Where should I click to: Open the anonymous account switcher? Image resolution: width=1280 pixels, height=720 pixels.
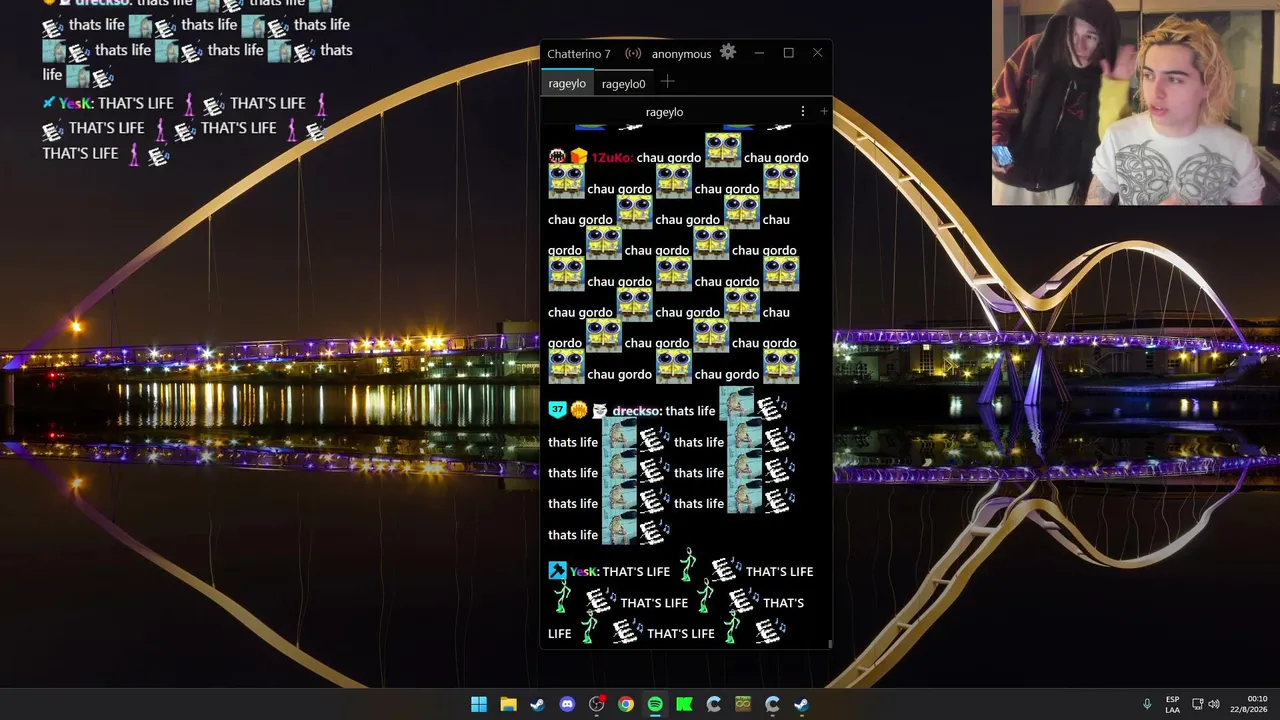click(x=681, y=54)
